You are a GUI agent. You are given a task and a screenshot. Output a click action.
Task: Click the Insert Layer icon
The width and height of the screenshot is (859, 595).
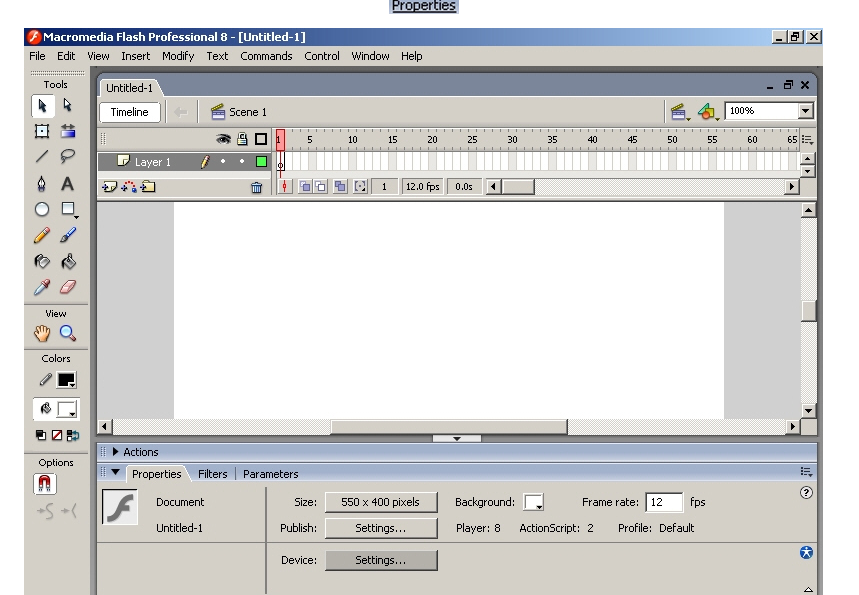pyautogui.click(x=110, y=187)
